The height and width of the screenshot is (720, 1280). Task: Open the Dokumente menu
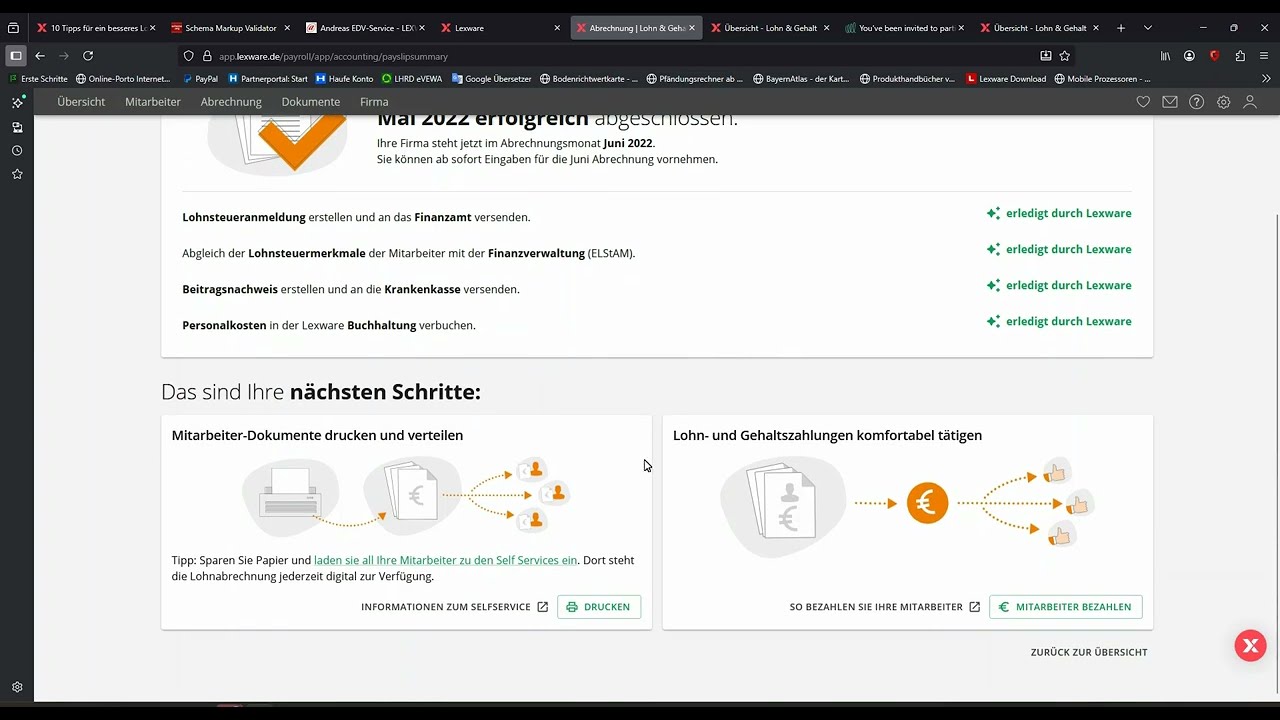[x=311, y=102]
